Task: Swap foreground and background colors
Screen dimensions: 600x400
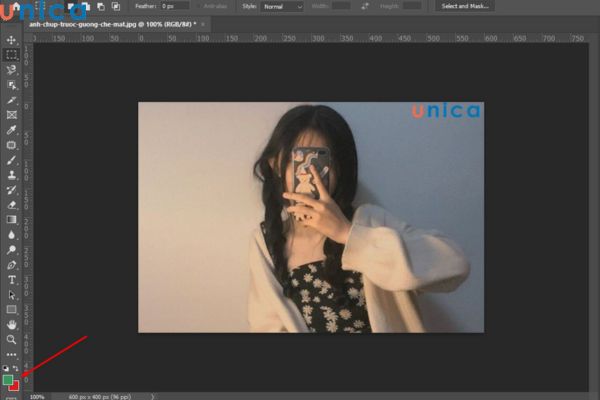Action: [16, 368]
